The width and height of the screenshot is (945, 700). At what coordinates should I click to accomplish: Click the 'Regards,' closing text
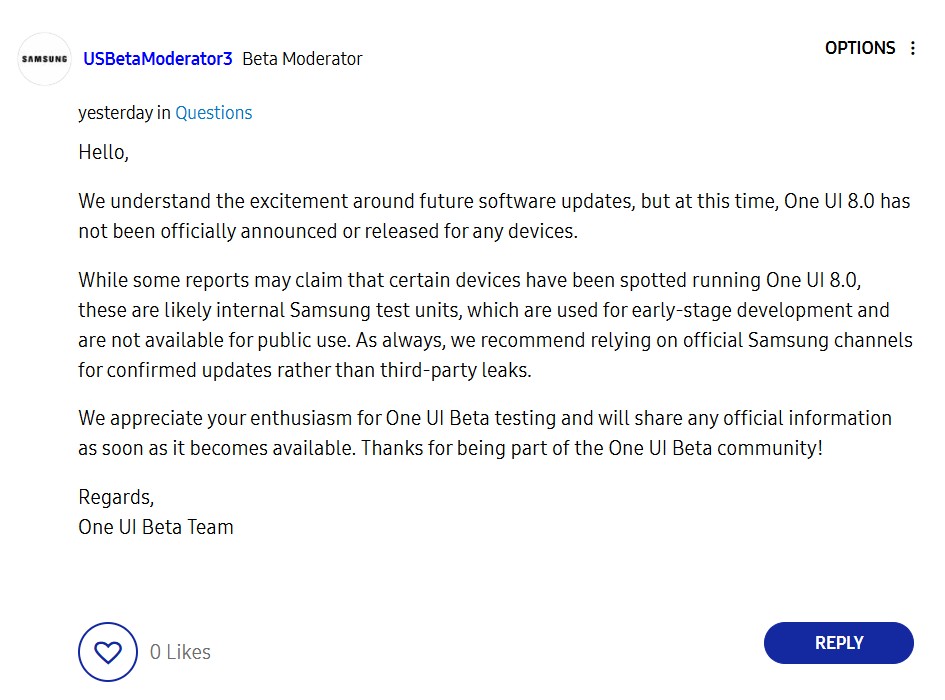click(x=116, y=497)
